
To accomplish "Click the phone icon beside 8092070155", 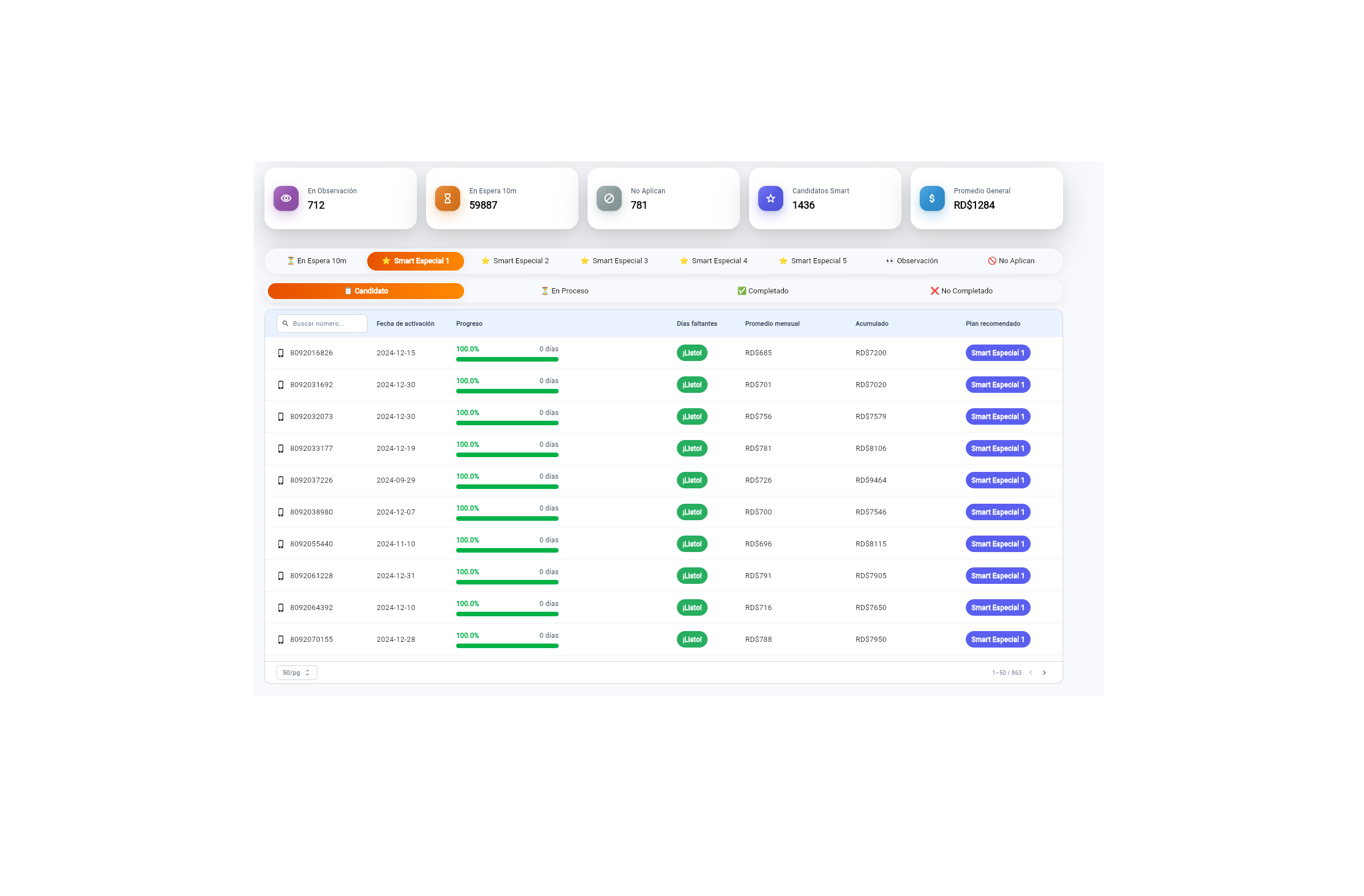I will point(281,640).
